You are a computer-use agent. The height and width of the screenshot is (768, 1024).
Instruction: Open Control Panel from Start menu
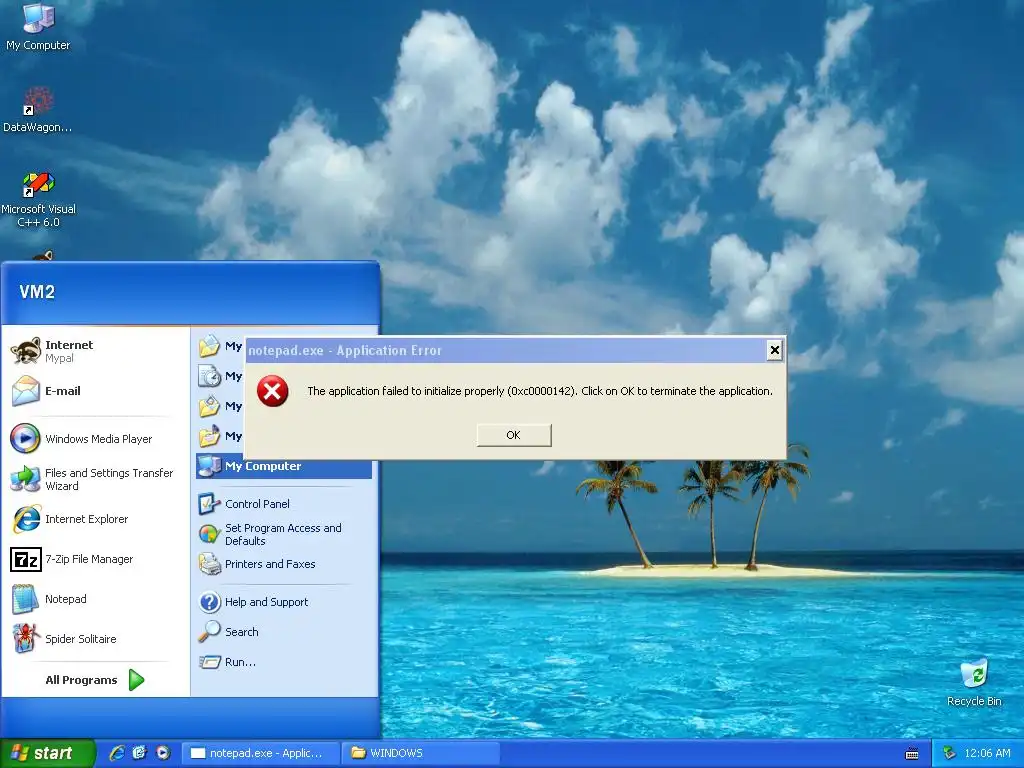point(284,504)
